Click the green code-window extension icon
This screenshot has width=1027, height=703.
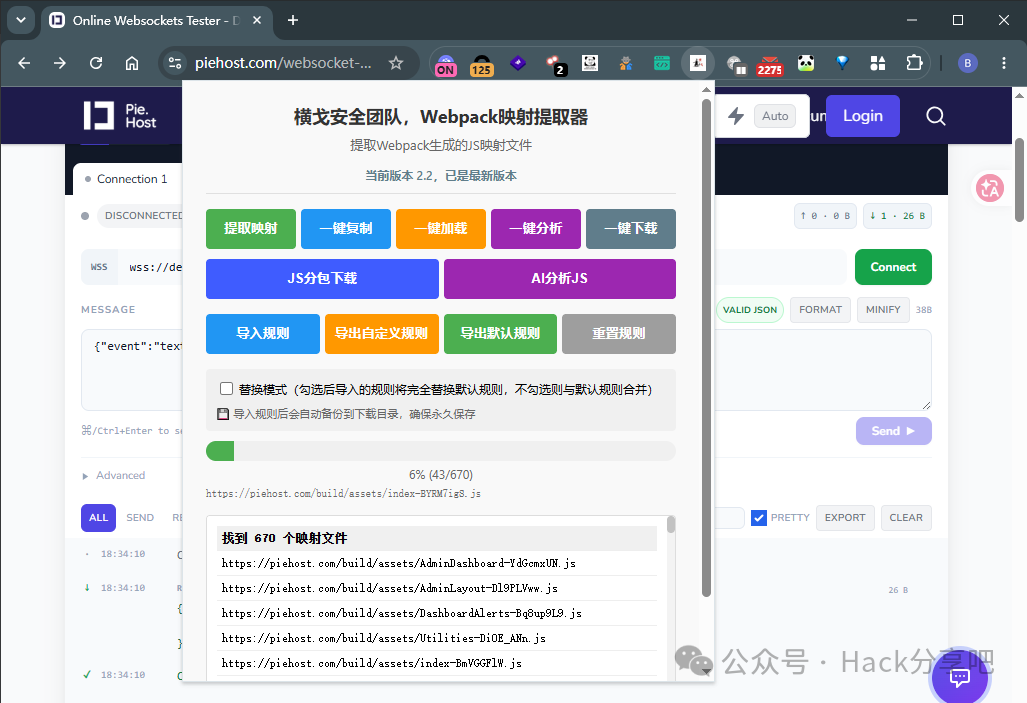(662, 63)
